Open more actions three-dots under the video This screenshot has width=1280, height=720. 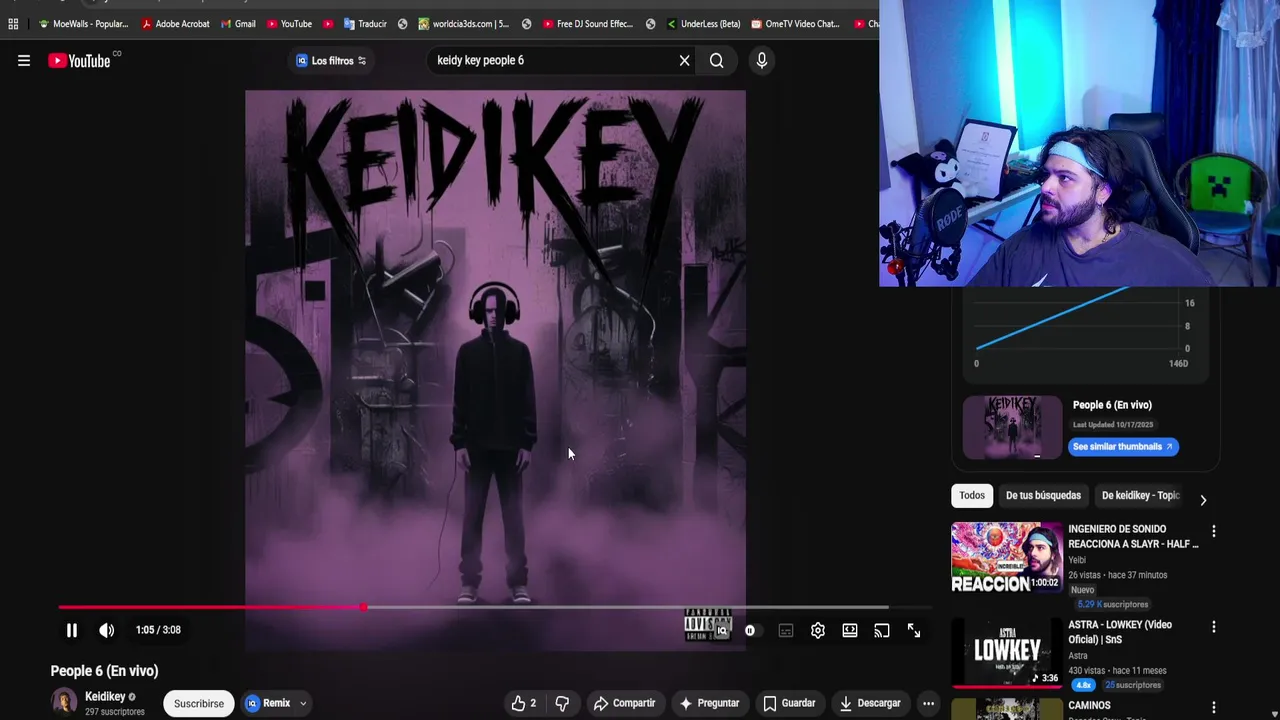click(928, 703)
